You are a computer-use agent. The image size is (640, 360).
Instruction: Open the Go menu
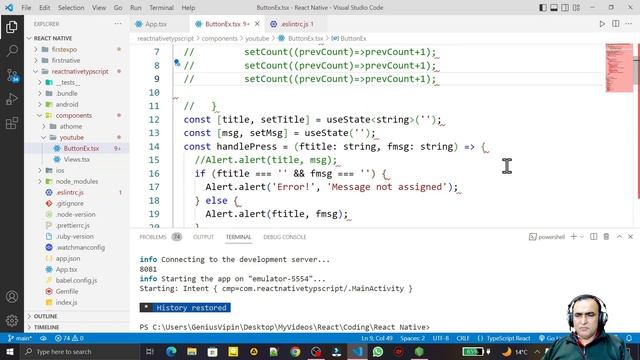click(x=118, y=8)
